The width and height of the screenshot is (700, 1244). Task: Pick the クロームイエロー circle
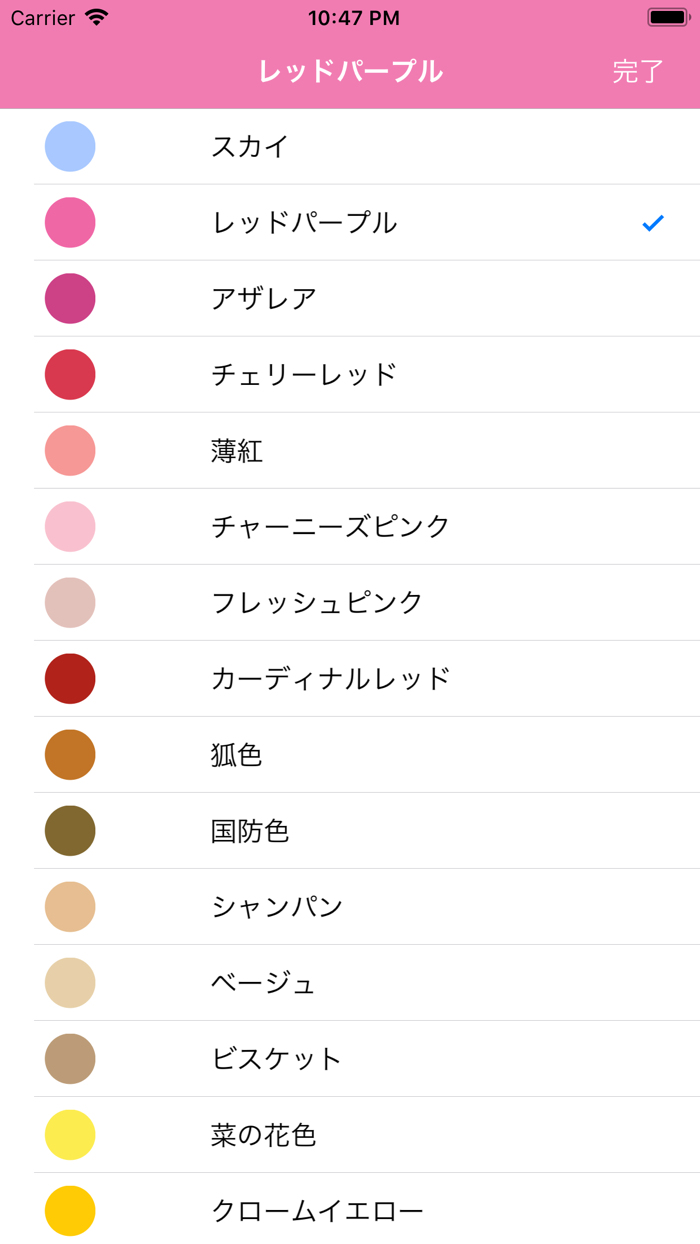(x=70, y=1211)
